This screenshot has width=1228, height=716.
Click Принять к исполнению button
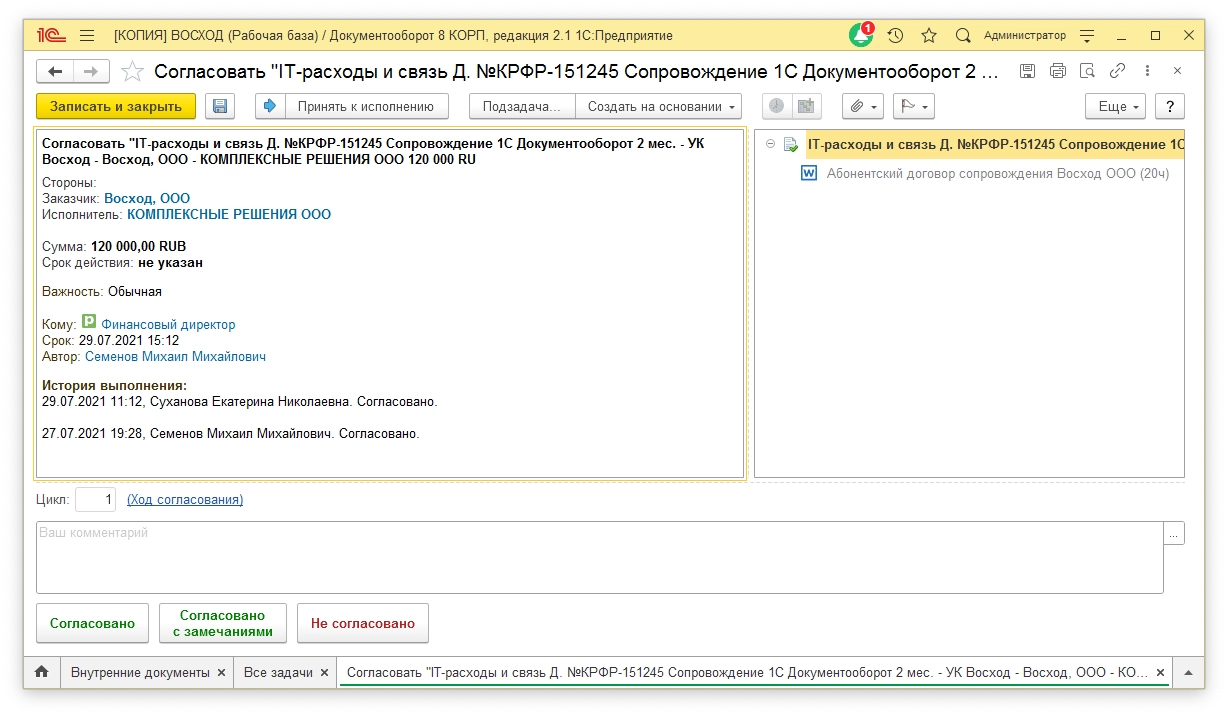point(365,106)
